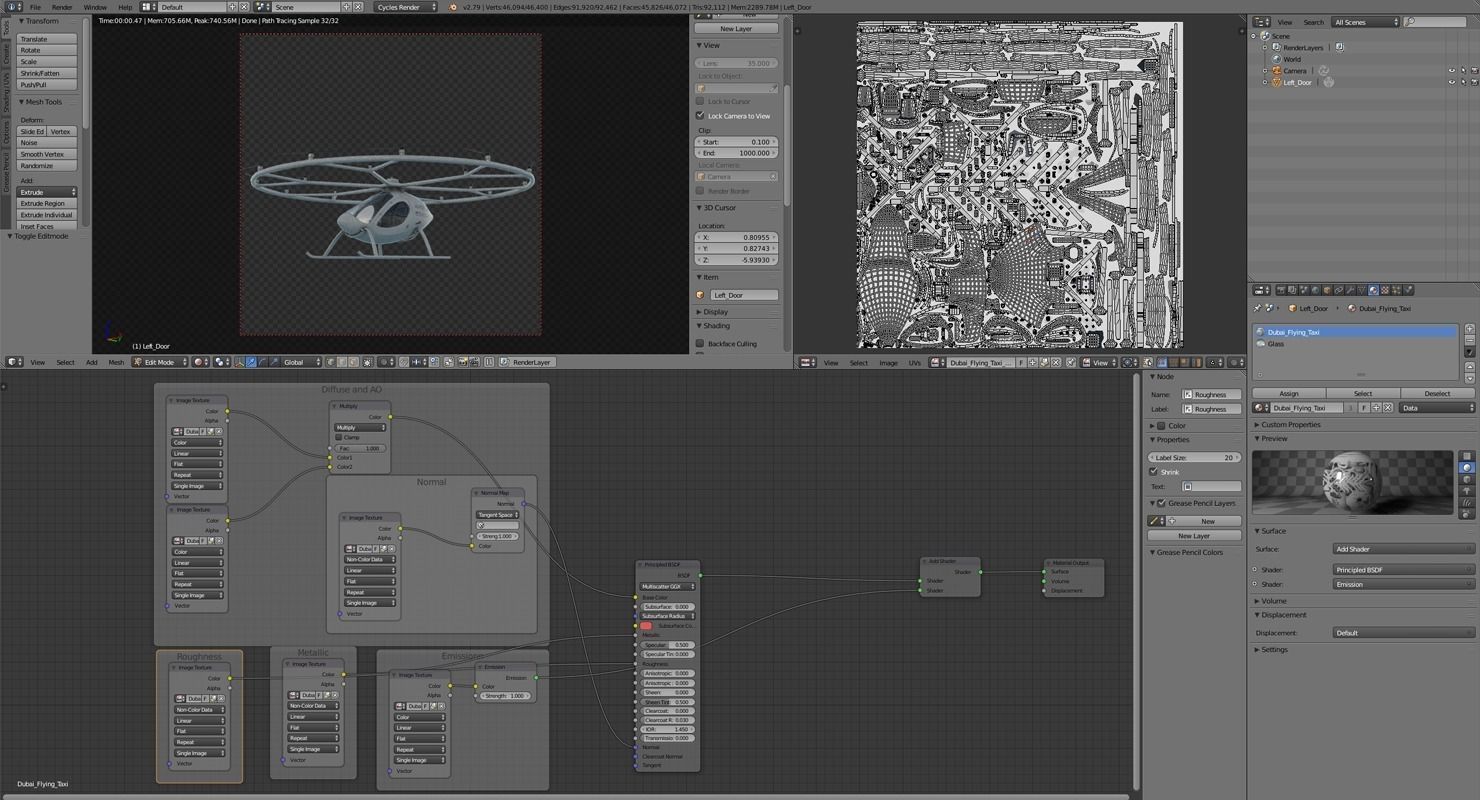
Task: Click the Extrude Region button
Action: point(47,203)
